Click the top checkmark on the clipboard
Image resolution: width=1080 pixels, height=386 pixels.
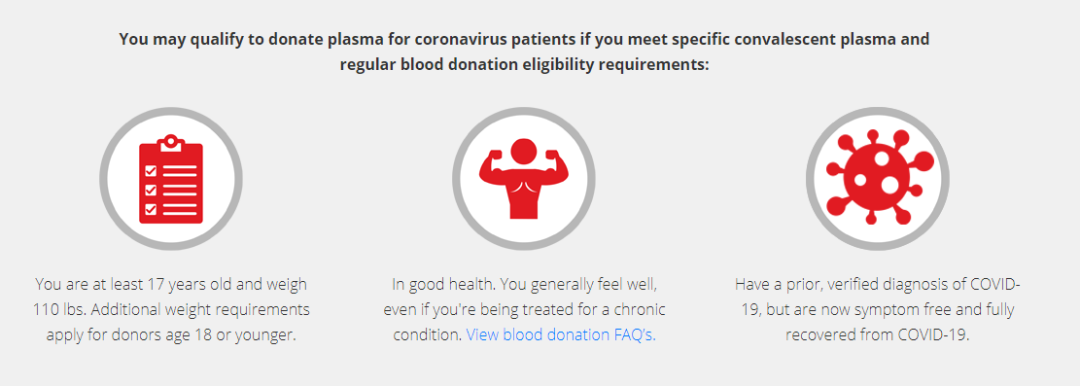(150, 170)
